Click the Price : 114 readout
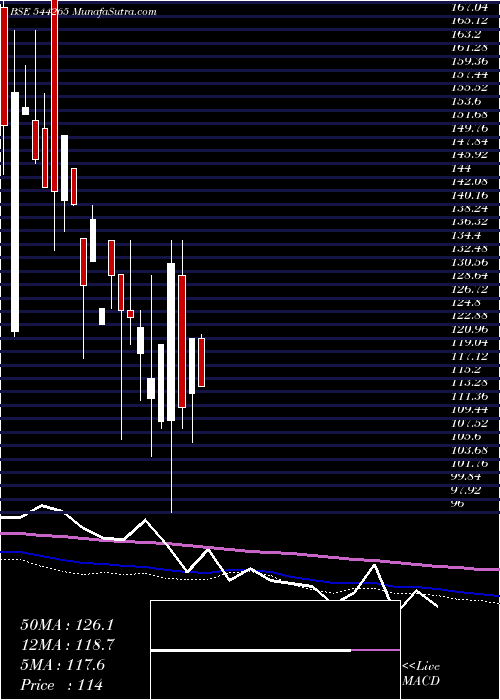 click(62, 685)
